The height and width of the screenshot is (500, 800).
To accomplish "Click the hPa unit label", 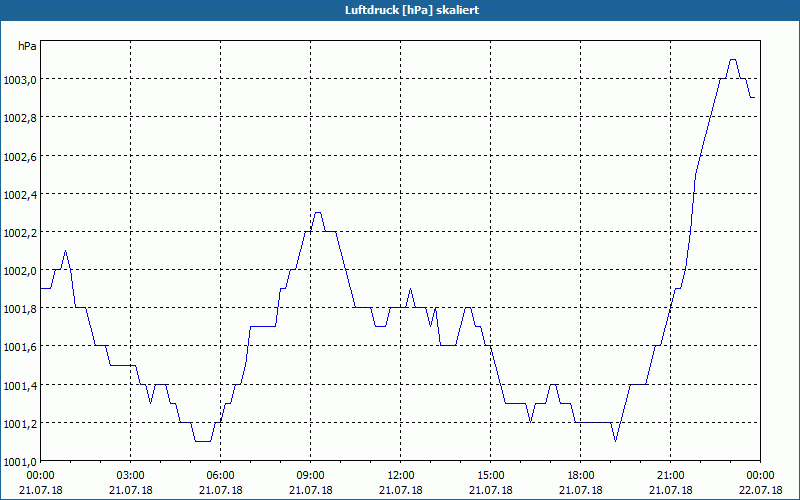I will 27,46.
